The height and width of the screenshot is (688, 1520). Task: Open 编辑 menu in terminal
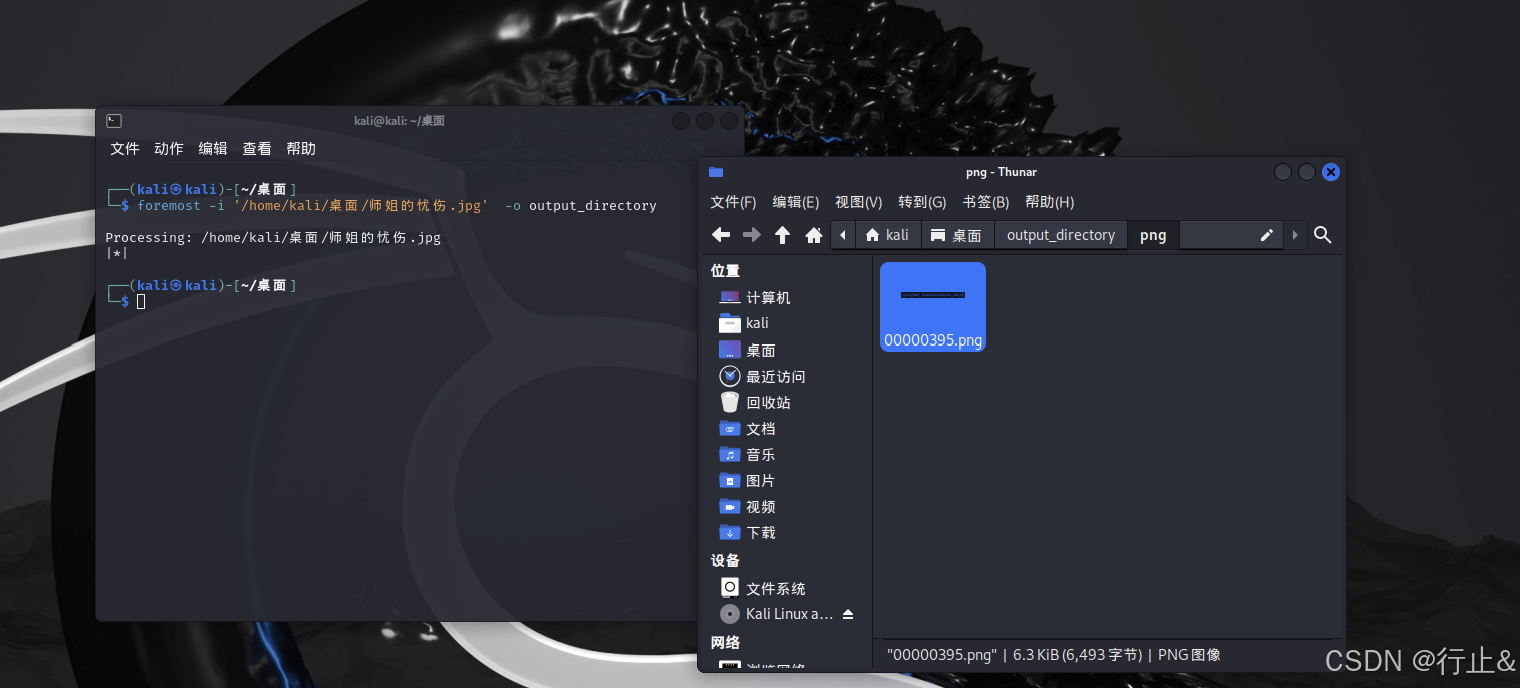(x=213, y=148)
